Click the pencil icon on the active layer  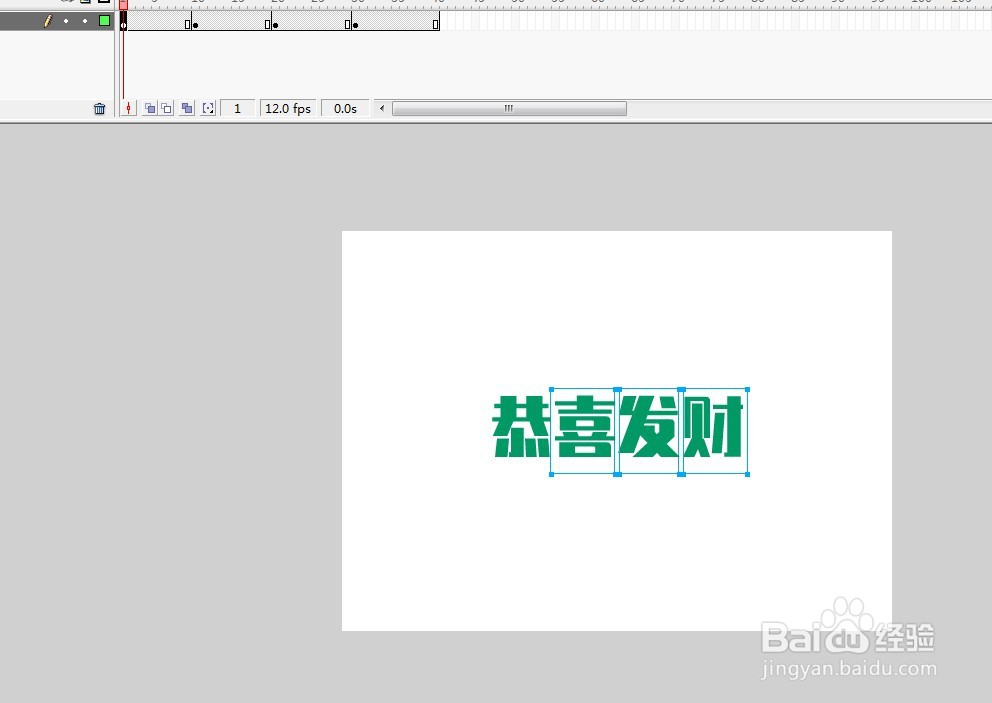point(47,21)
